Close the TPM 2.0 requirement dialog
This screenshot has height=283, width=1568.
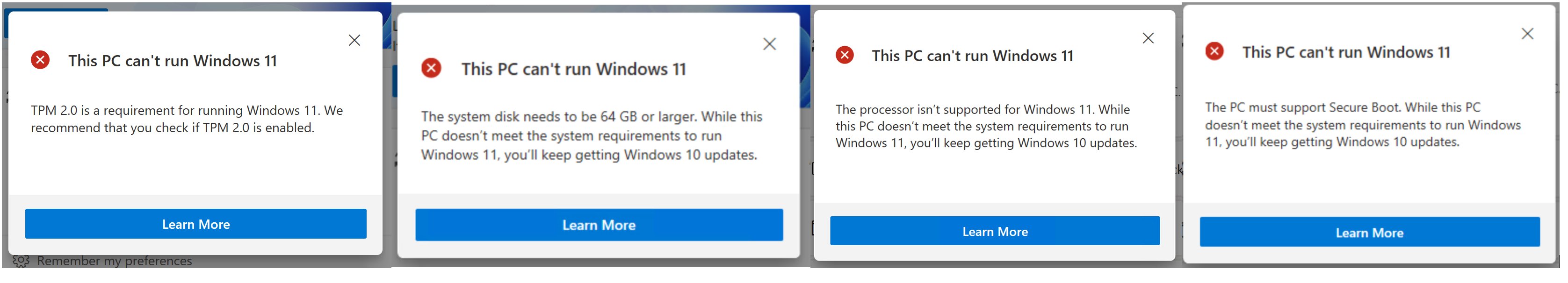pos(354,40)
